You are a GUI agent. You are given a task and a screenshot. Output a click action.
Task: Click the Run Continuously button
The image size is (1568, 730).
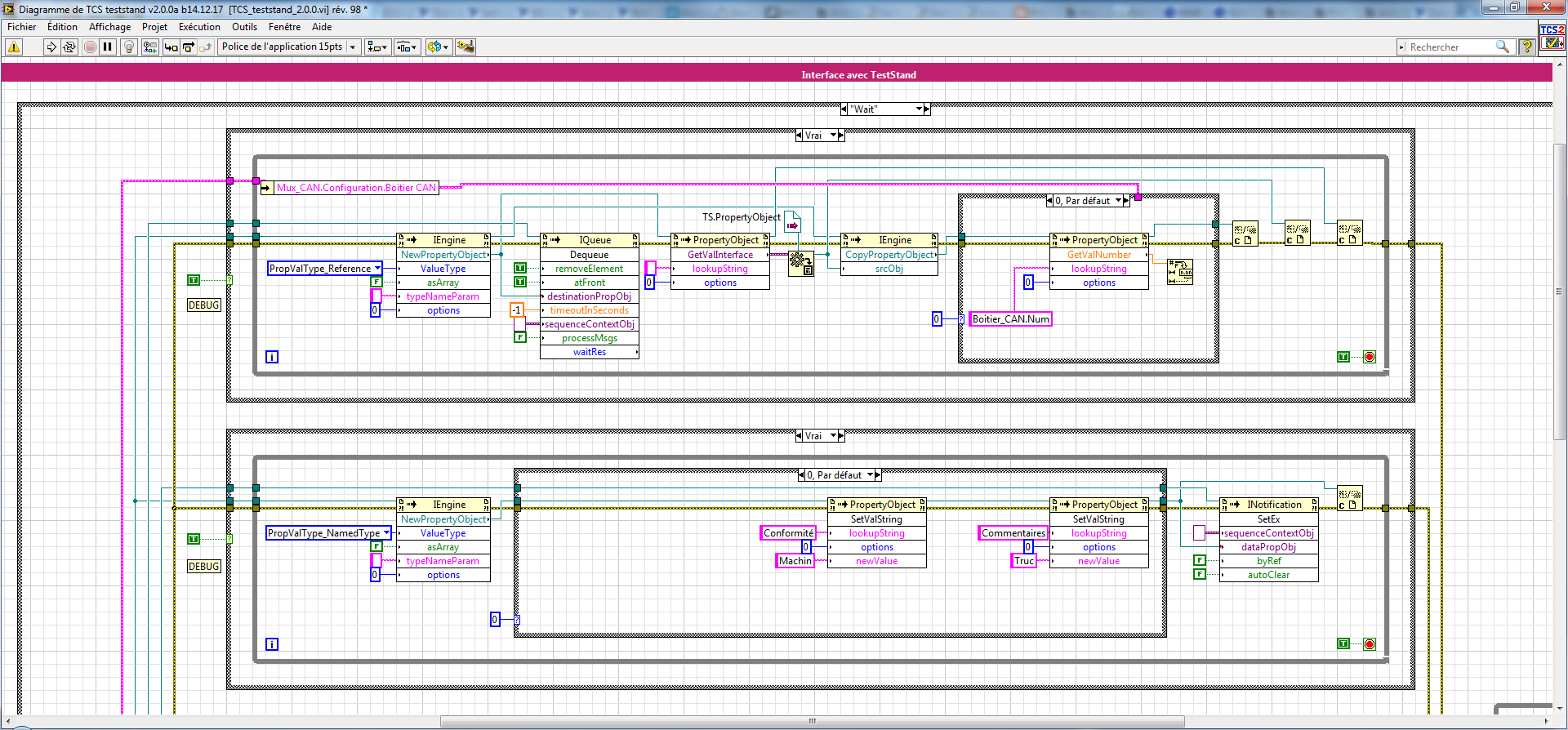point(69,47)
